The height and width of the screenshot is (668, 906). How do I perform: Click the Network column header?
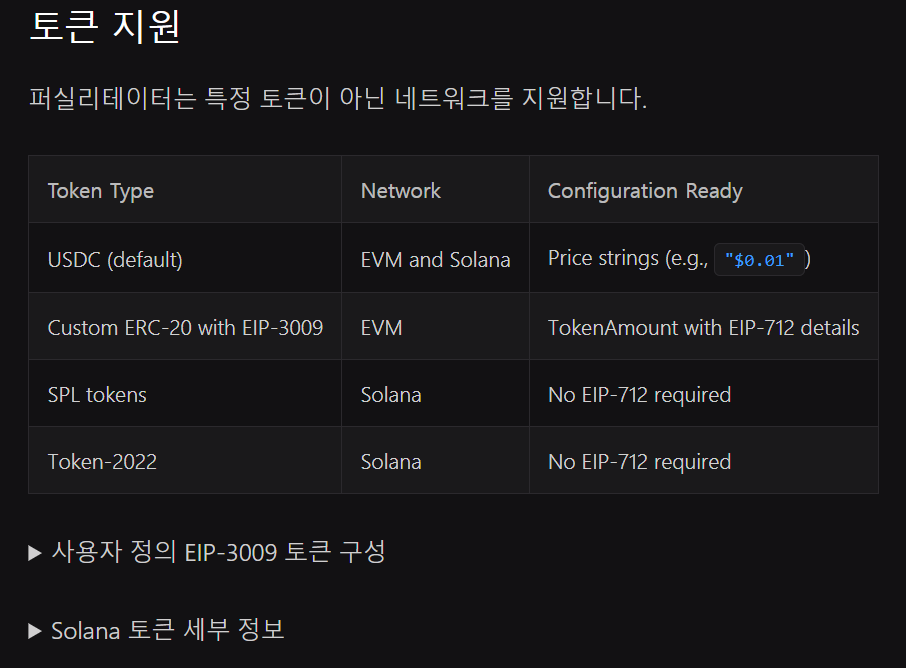[x=401, y=190]
